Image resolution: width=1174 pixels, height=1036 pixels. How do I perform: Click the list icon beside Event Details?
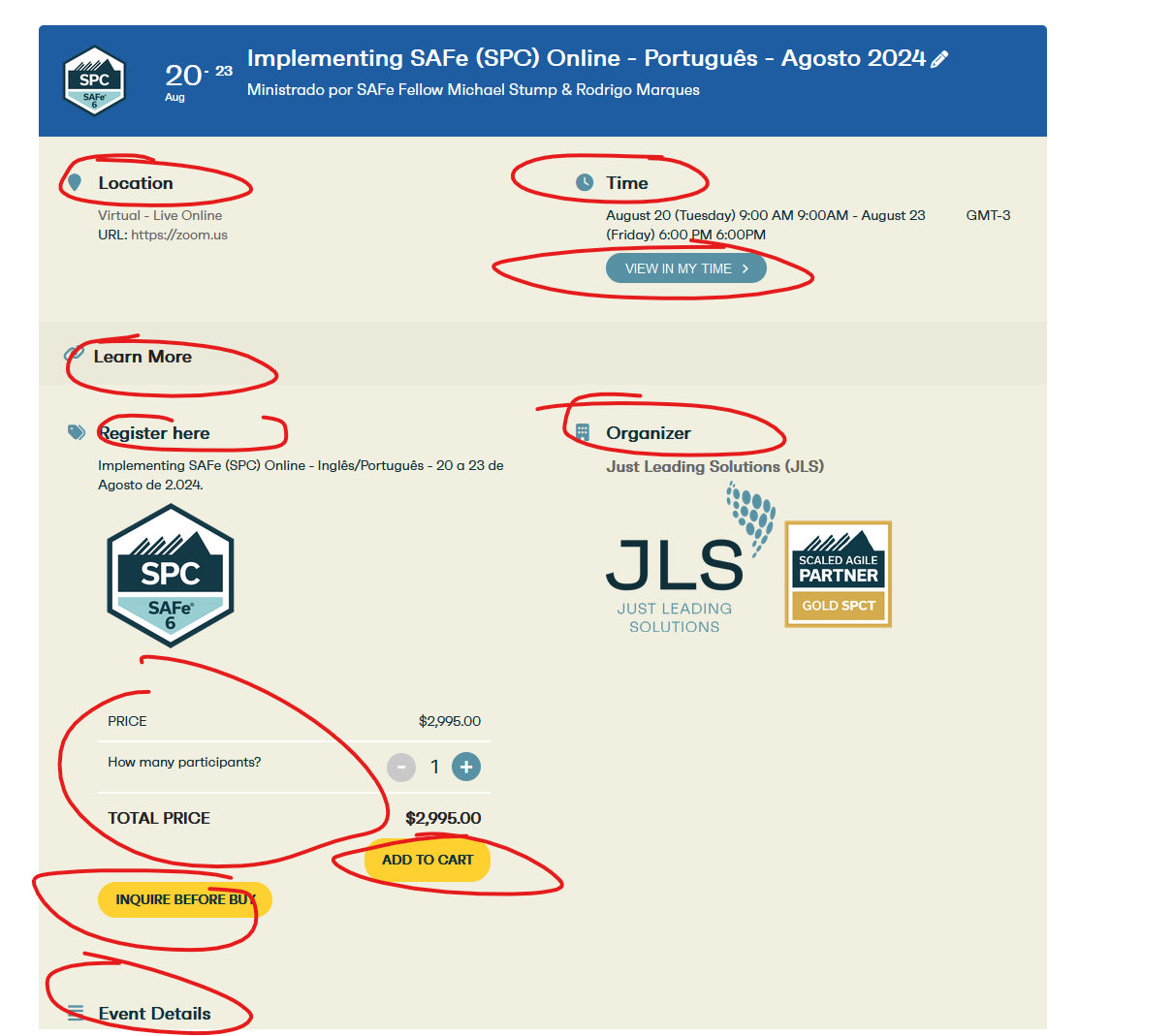coord(76,1014)
